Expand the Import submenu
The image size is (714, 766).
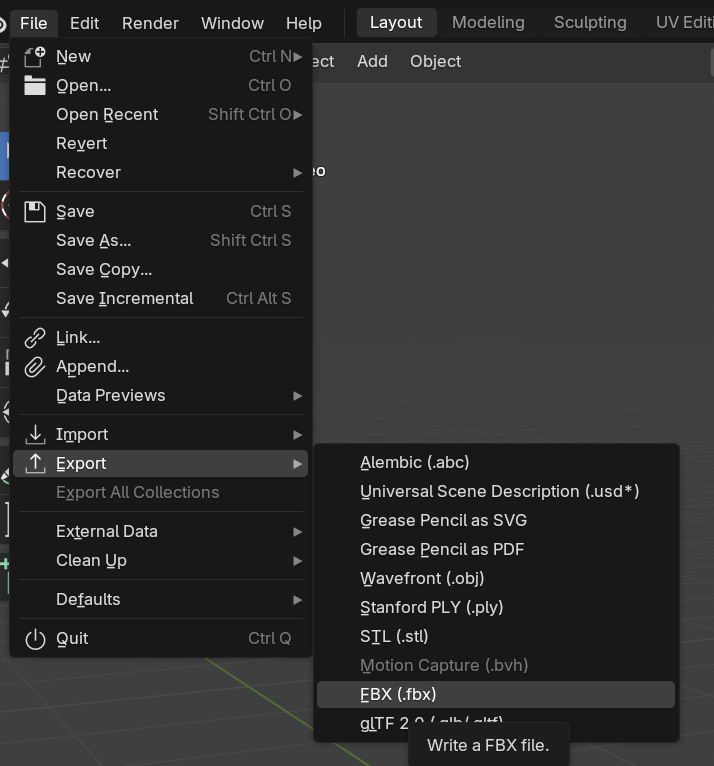[161, 434]
